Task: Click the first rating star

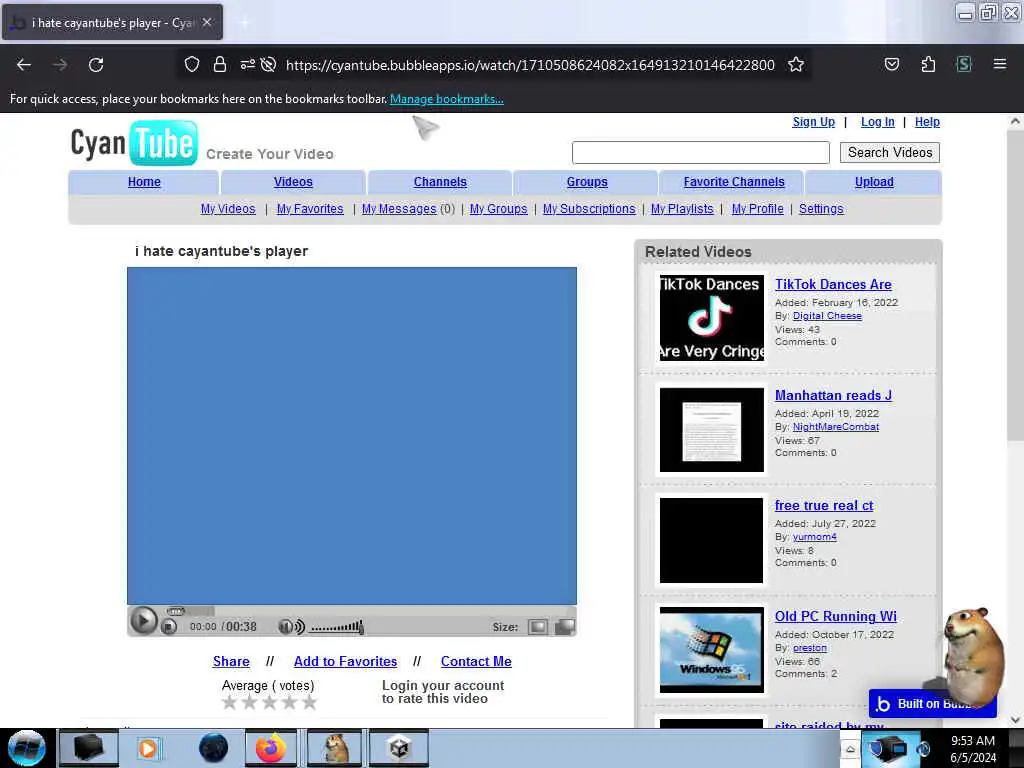Action: (229, 703)
